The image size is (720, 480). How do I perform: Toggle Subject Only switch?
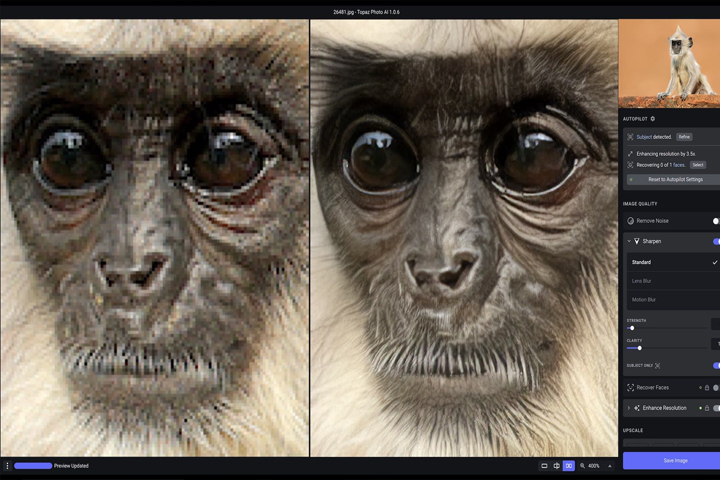coord(716,366)
